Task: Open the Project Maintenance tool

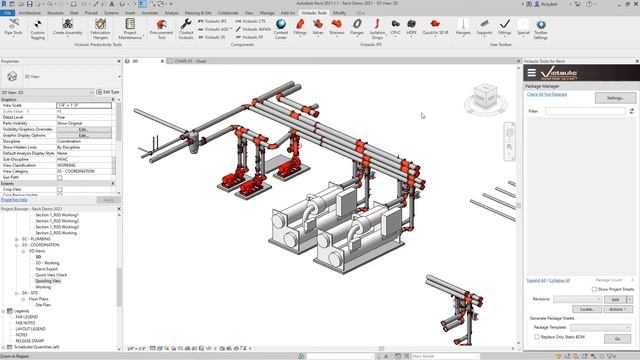Action: point(130,29)
